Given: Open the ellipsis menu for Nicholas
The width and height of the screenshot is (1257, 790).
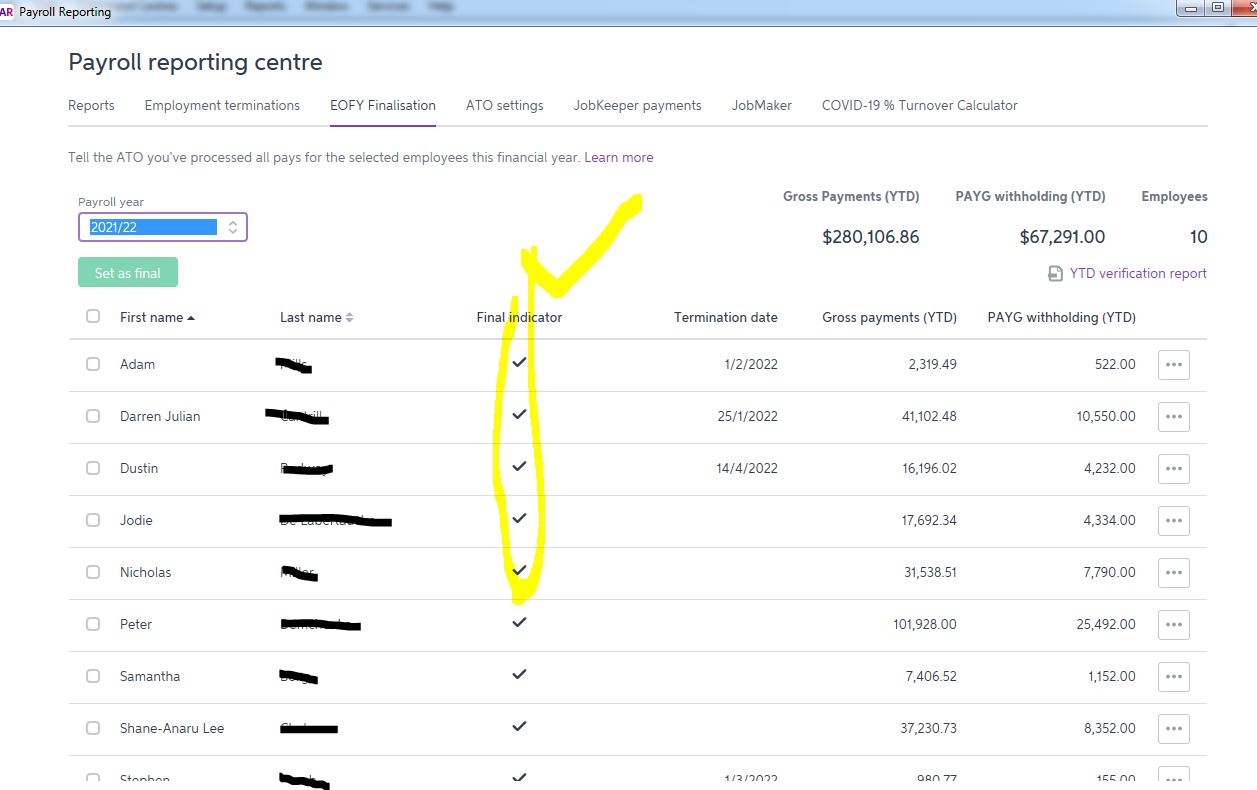Looking at the screenshot, I should pyautogui.click(x=1173, y=573).
